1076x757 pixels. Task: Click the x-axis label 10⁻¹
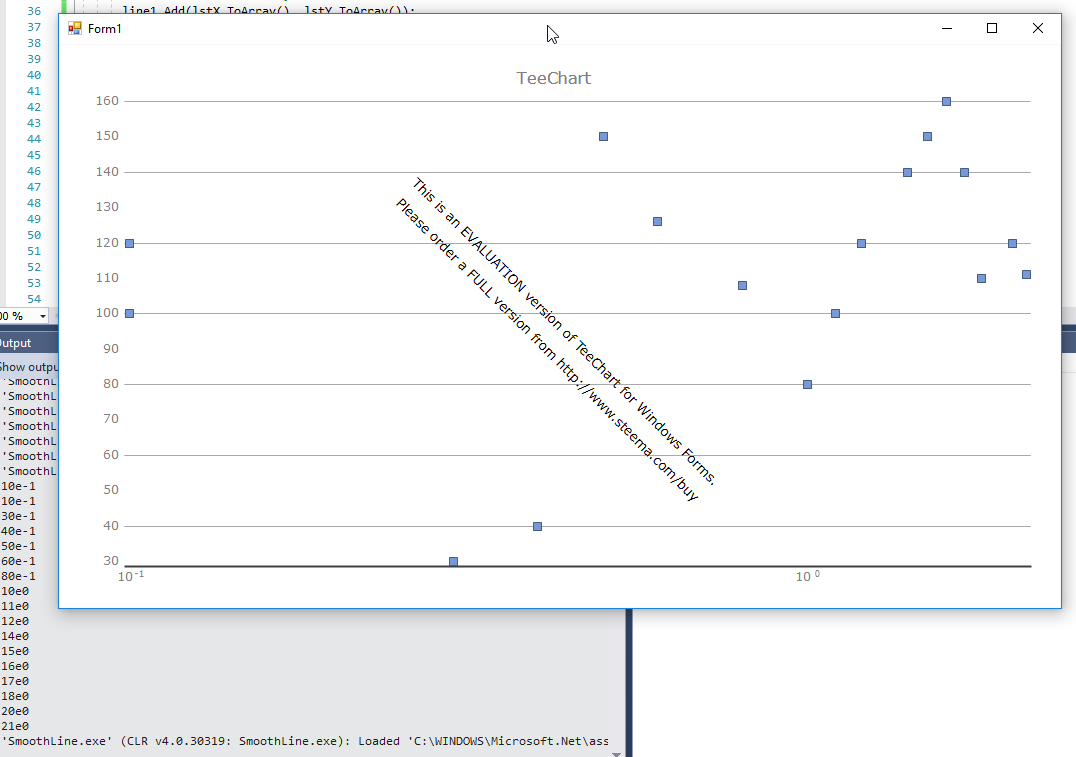[130, 576]
